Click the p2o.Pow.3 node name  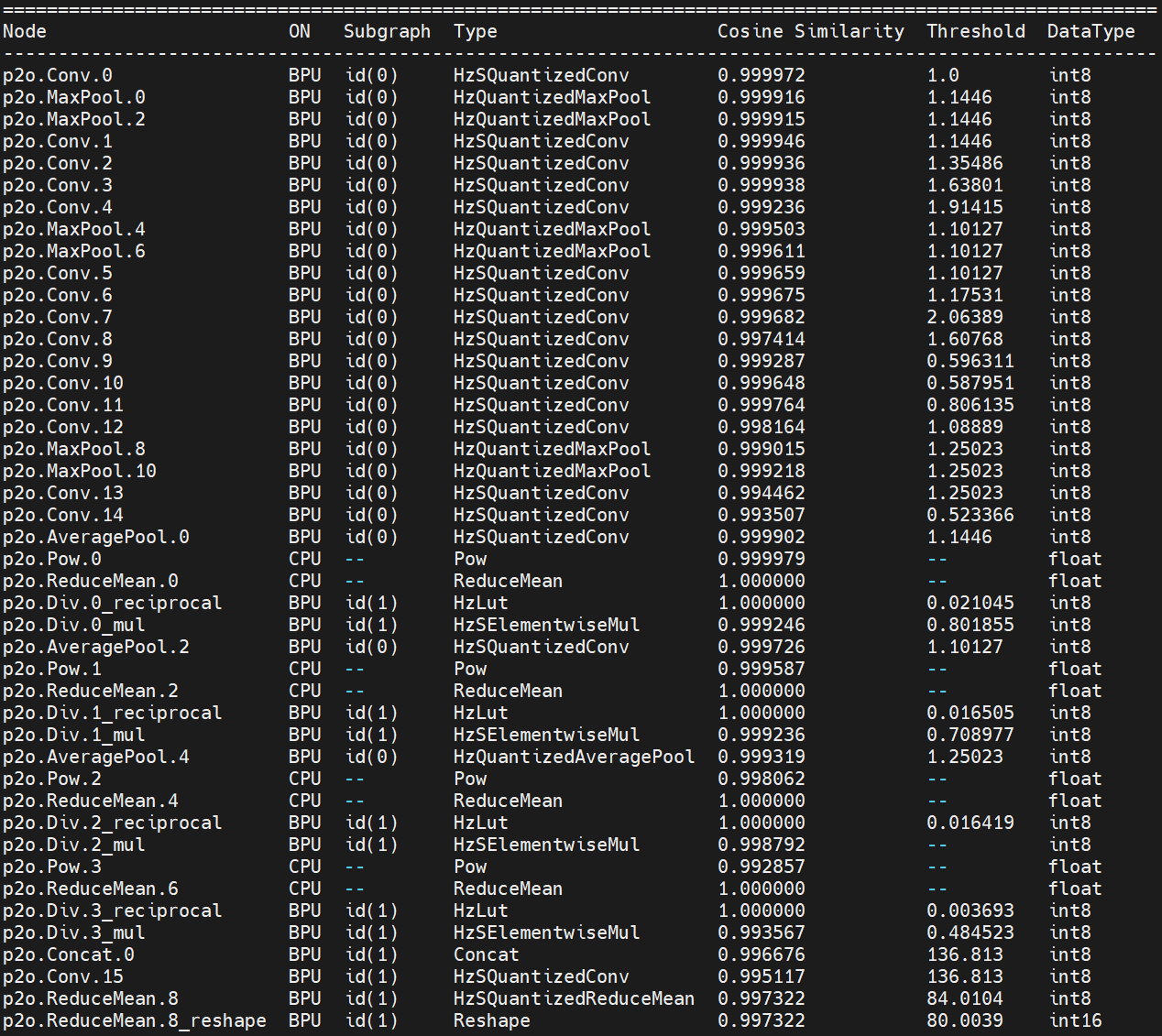click(52, 867)
